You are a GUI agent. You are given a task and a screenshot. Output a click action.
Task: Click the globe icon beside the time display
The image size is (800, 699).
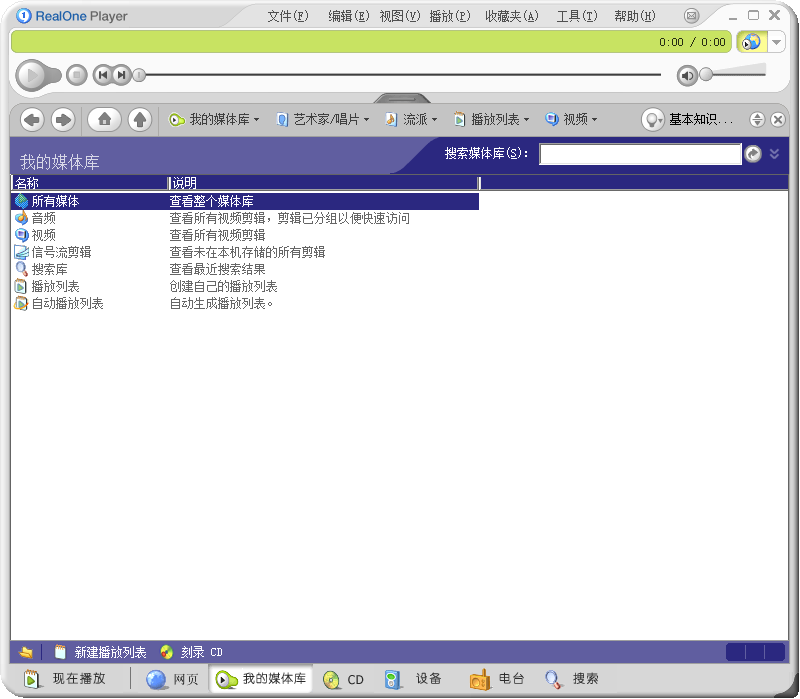[752, 42]
